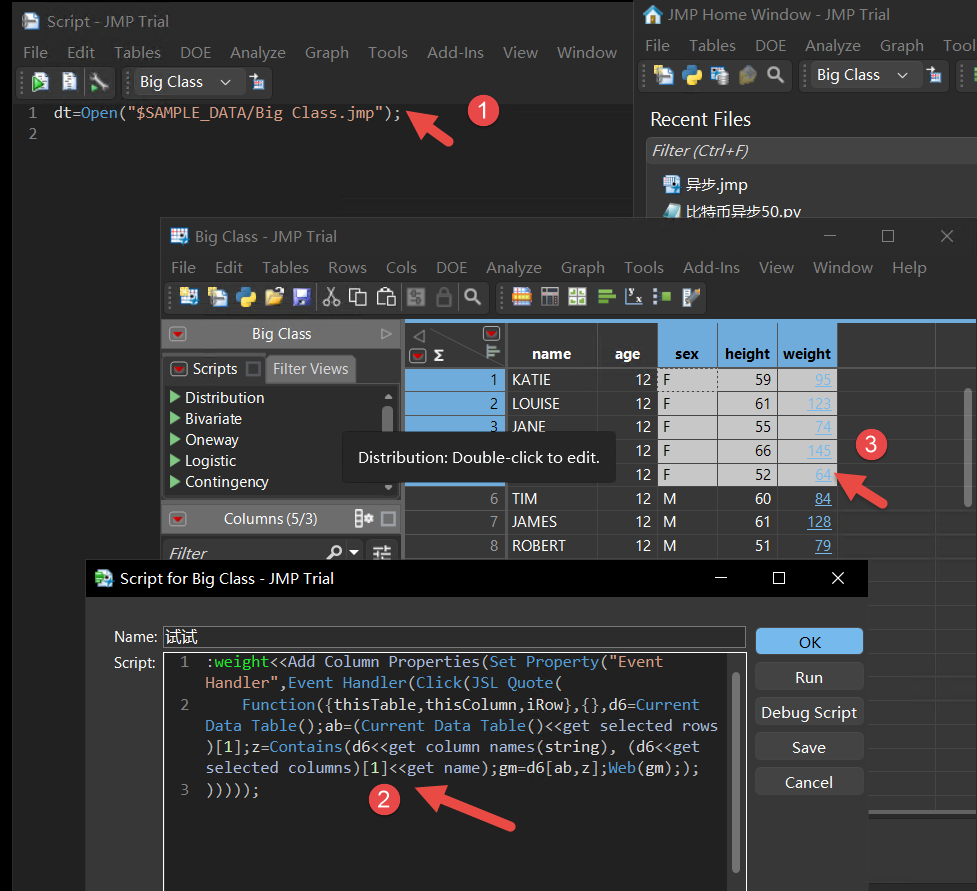The height and width of the screenshot is (891, 977).
Task: Run the Contingency table script
Action: point(175,482)
